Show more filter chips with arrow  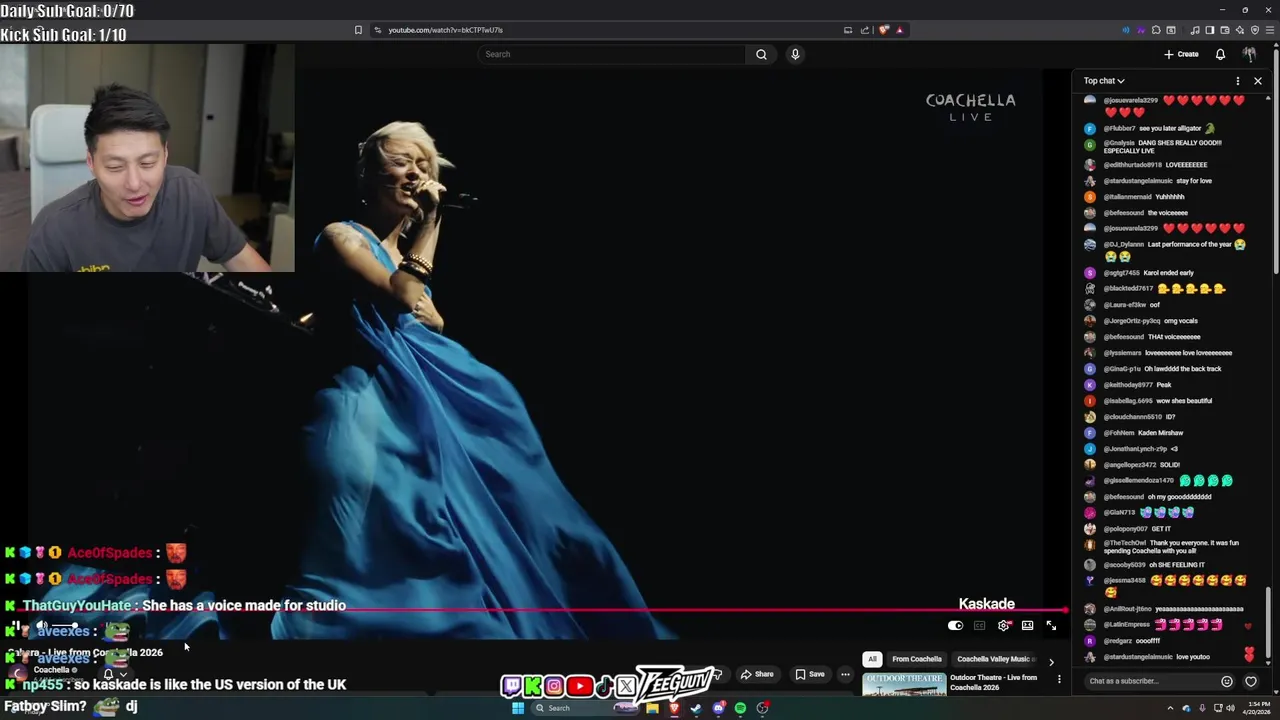click(1051, 661)
